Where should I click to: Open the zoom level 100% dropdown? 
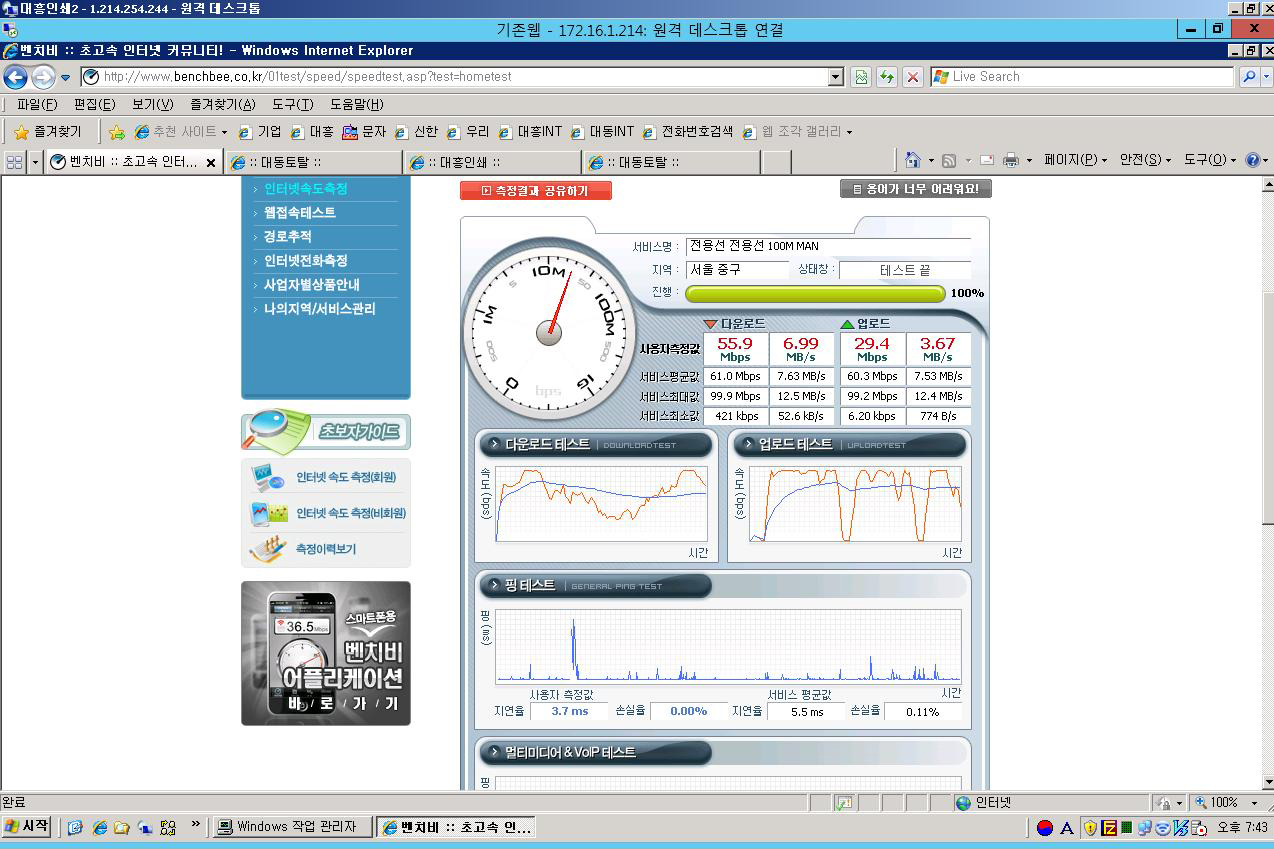click(x=1254, y=803)
